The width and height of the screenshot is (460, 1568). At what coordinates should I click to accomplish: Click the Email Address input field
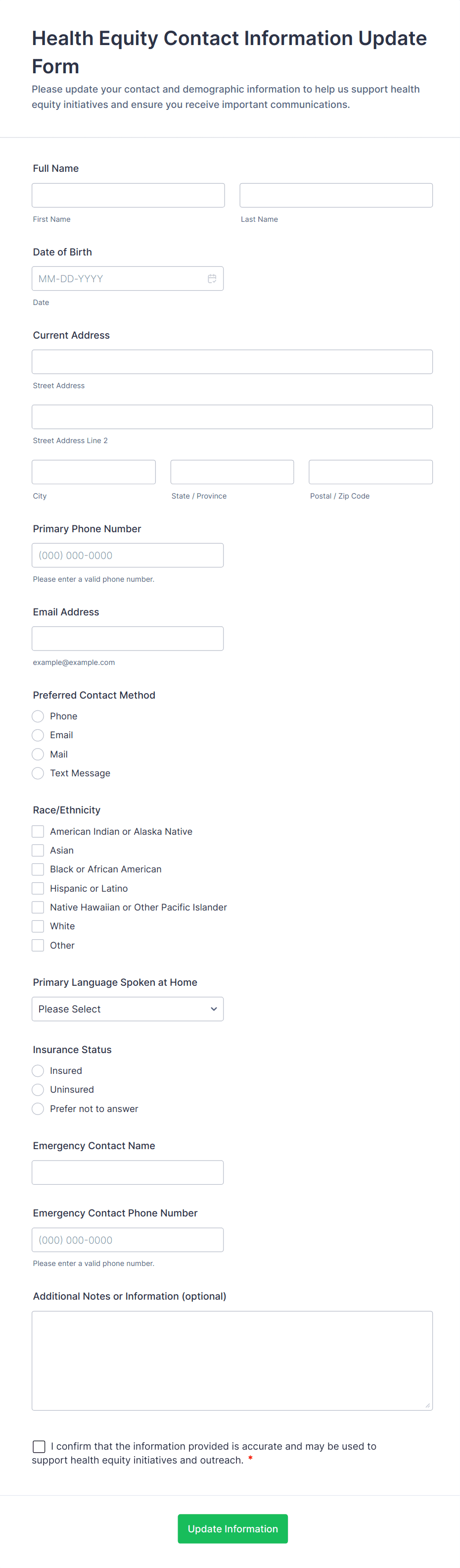128,639
